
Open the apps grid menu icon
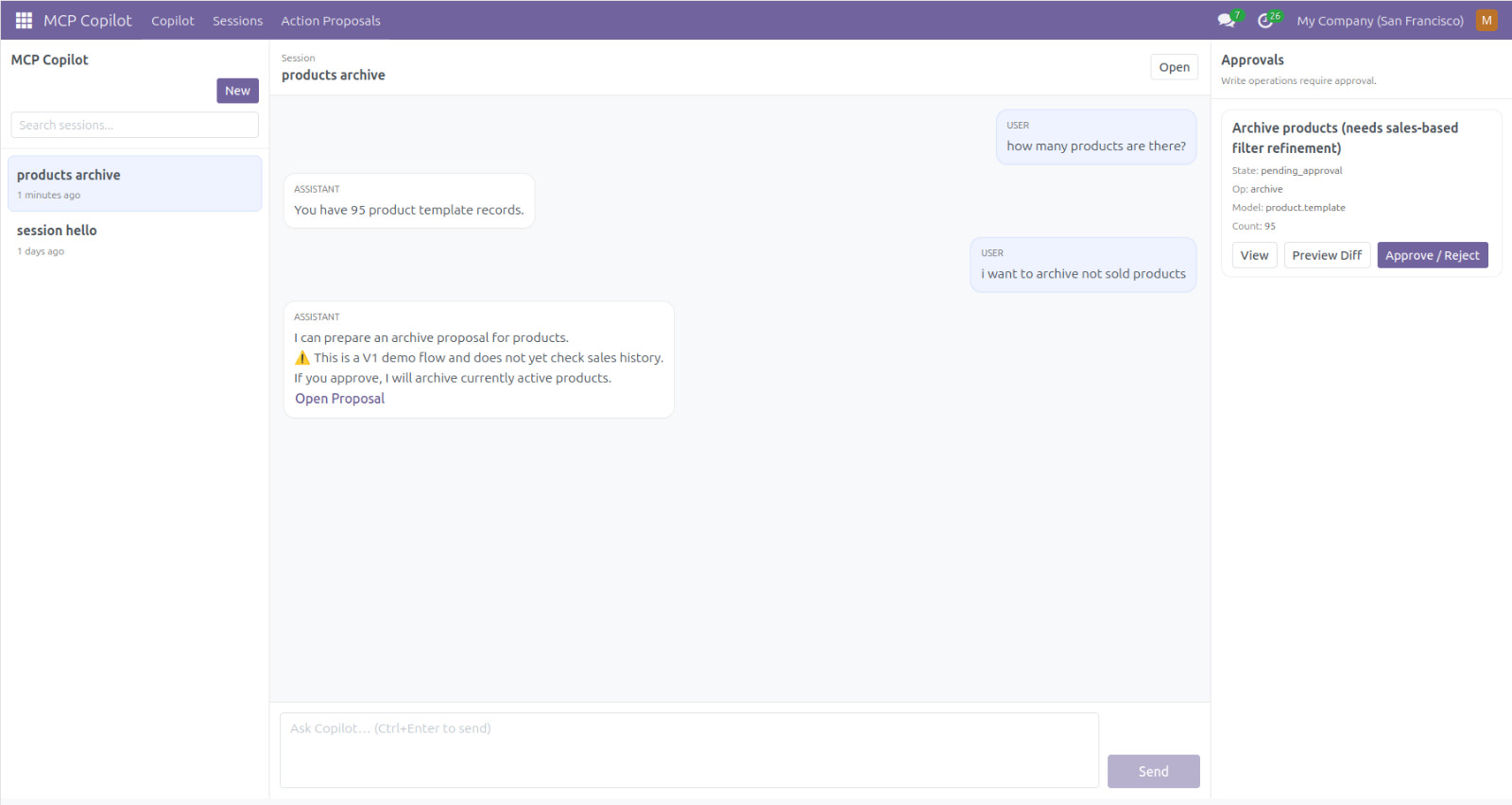point(24,20)
